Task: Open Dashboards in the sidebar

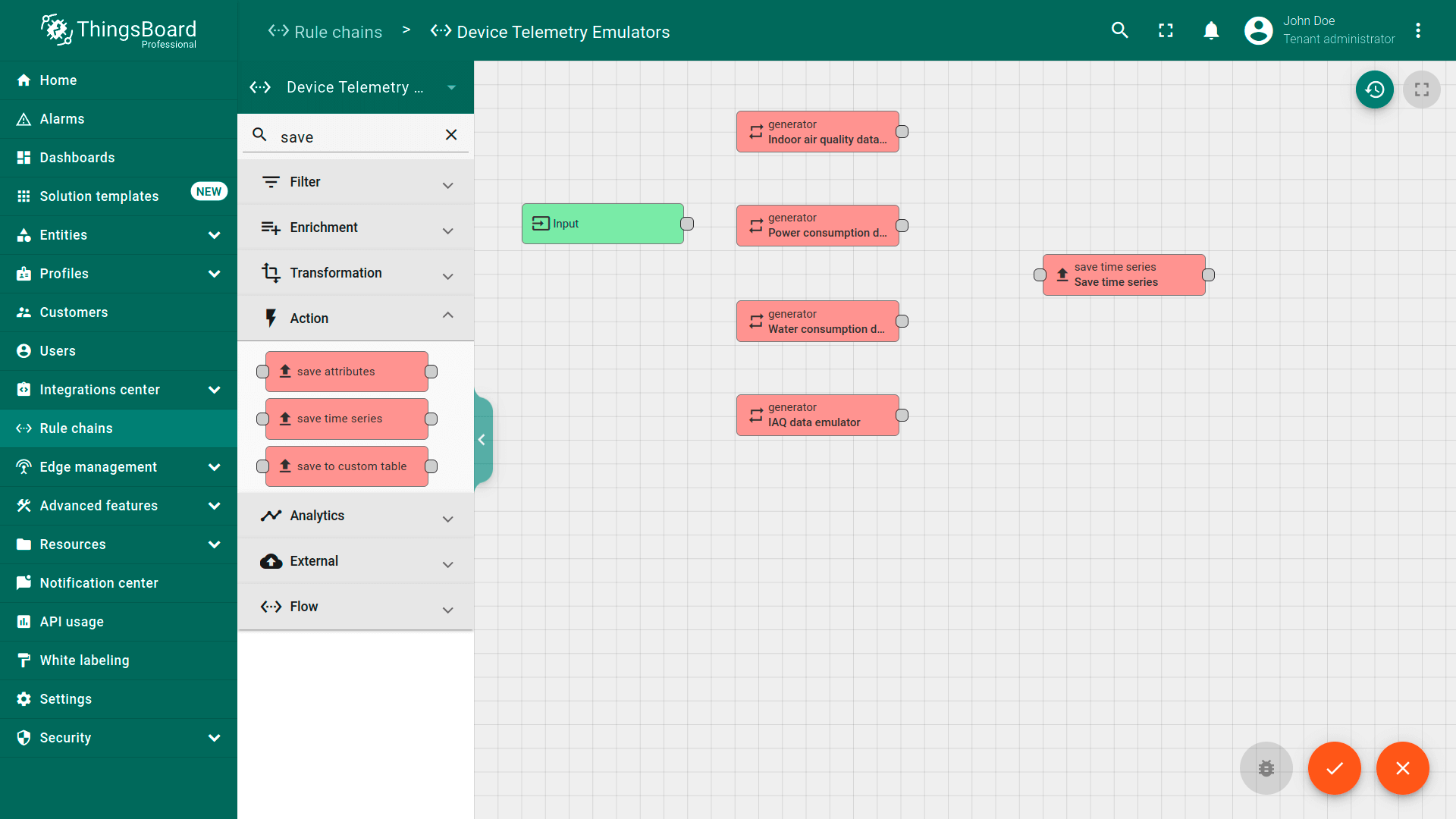Action: (77, 158)
